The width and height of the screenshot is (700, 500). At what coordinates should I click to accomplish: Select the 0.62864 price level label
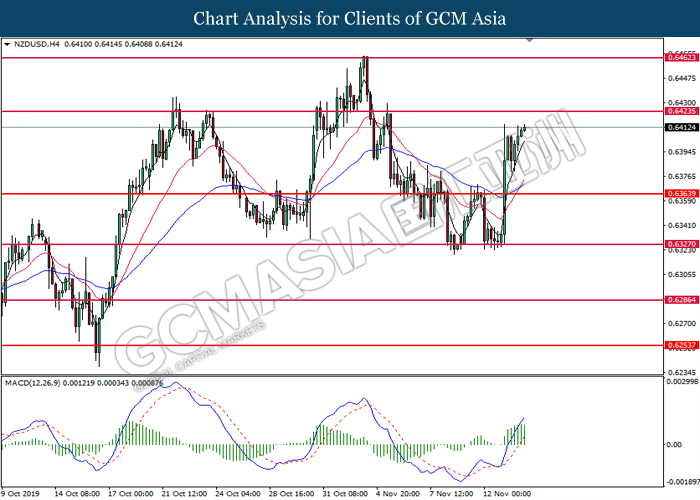click(681, 300)
